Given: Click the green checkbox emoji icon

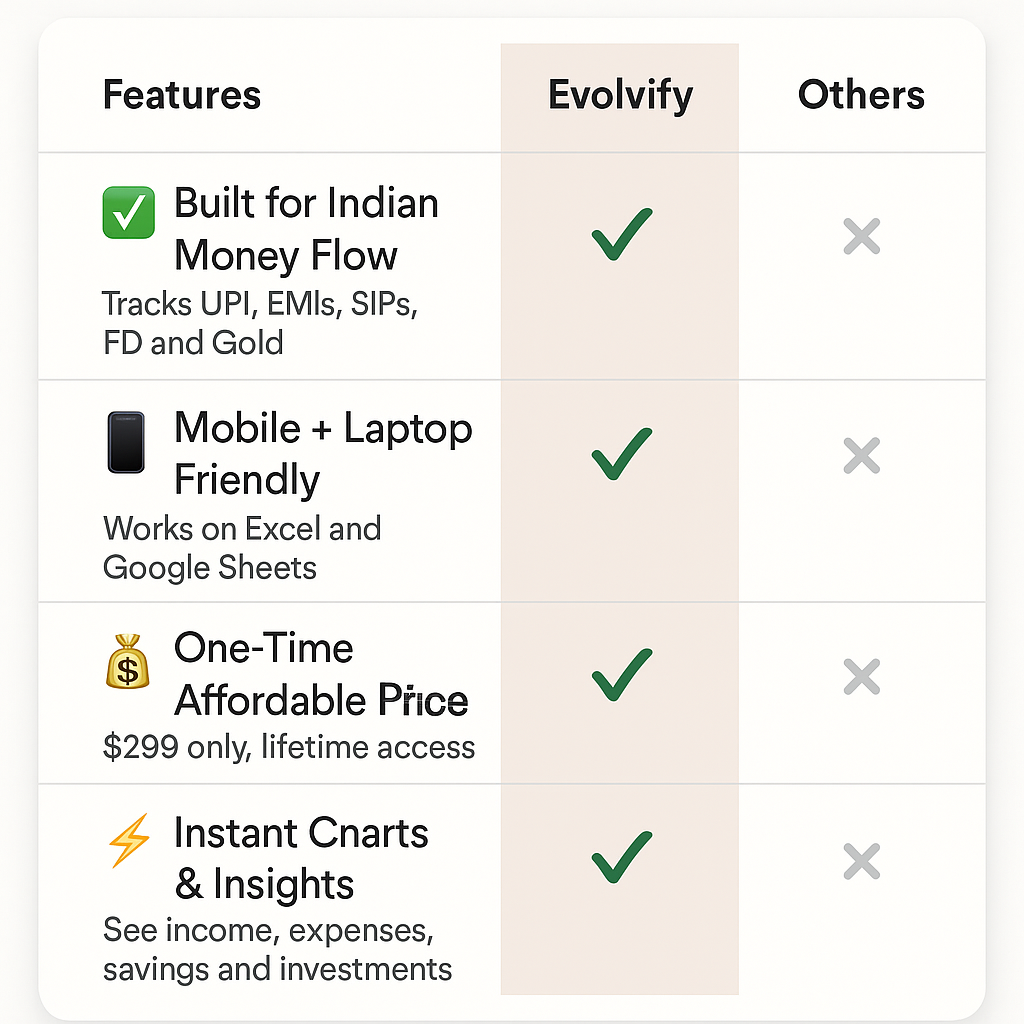Looking at the screenshot, I should (x=129, y=213).
